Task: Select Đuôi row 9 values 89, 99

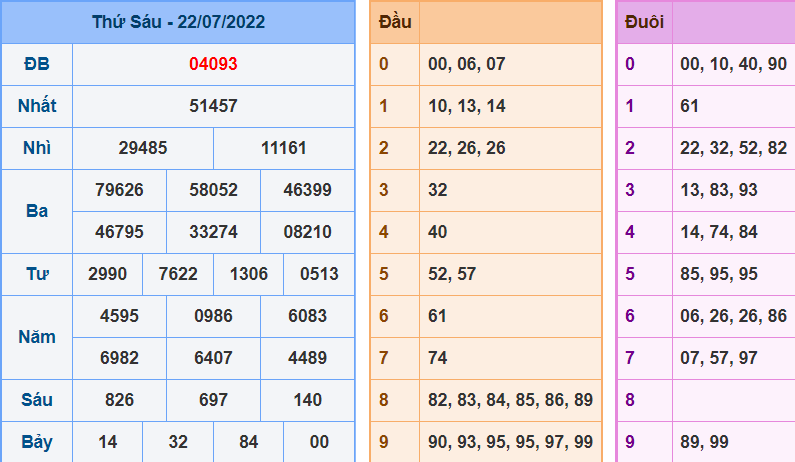Action: (x=704, y=442)
